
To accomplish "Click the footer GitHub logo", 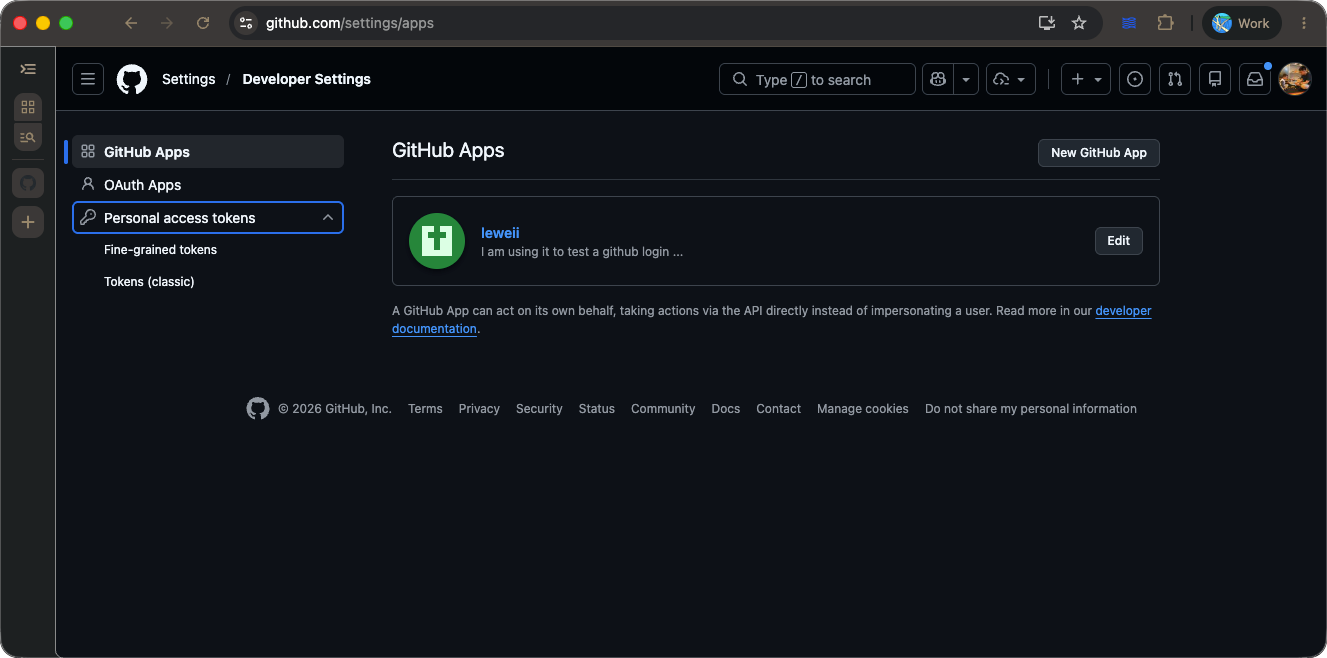I will 258,409.
